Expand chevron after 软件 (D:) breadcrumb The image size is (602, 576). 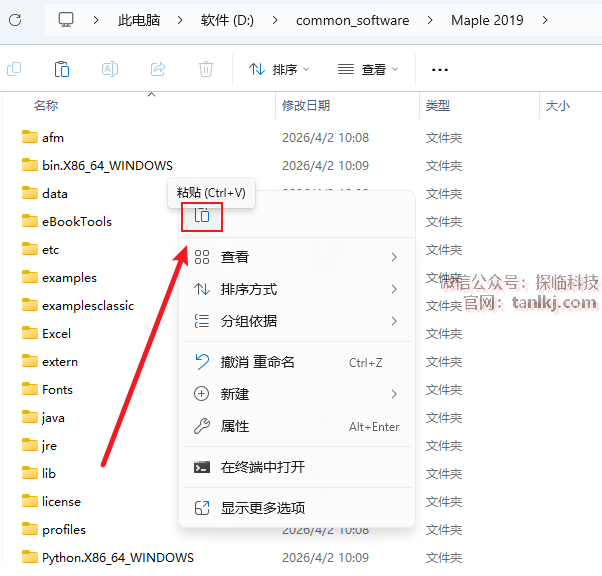[x=275, y=20]
